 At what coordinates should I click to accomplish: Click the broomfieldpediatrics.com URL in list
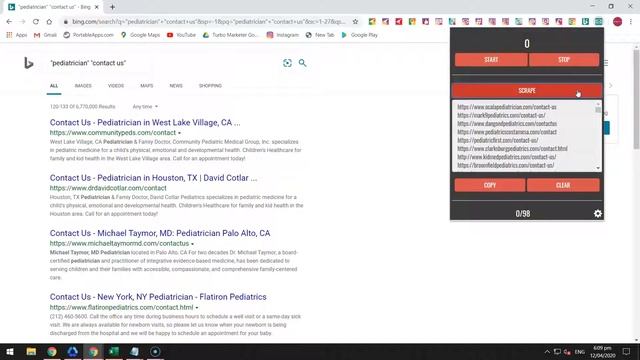(505, 165)
